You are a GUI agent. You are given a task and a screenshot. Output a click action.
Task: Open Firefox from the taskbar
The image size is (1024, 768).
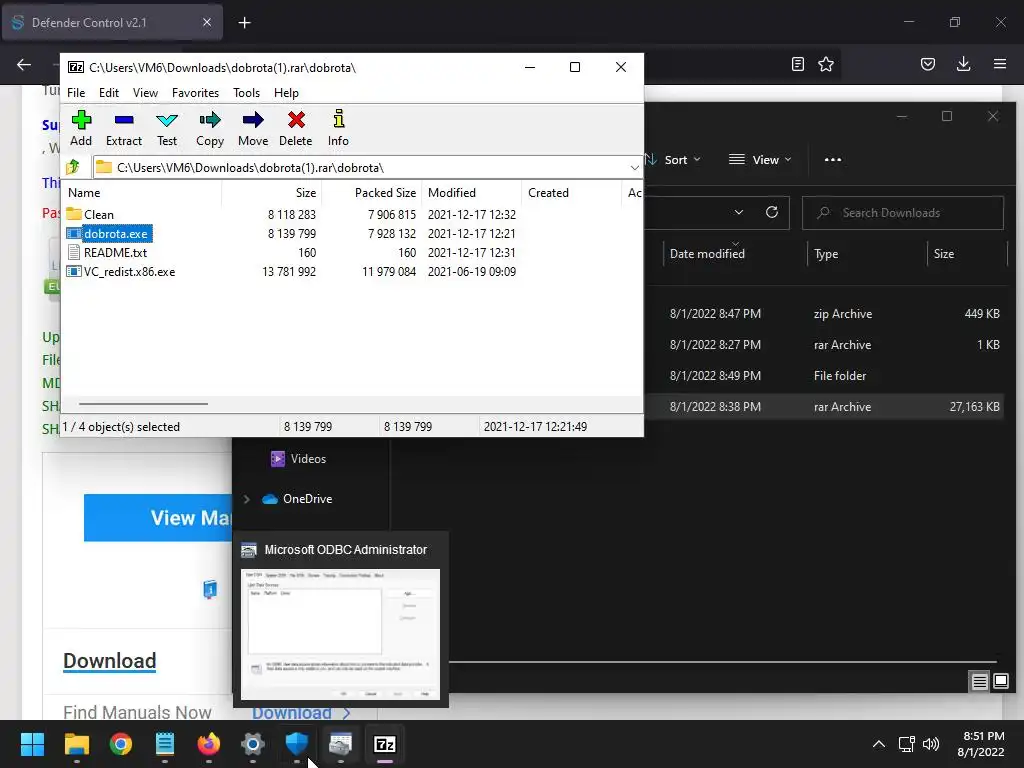(209, 744)
